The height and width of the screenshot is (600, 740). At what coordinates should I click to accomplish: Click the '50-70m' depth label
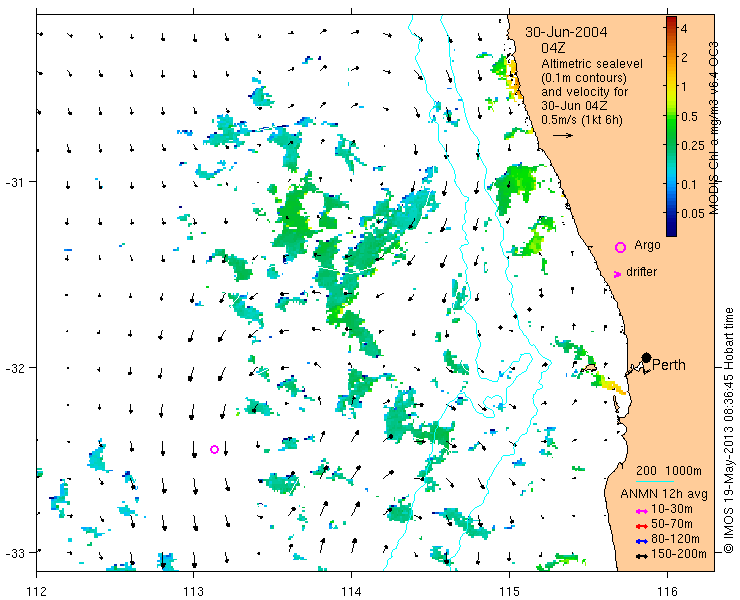(672, 524)
